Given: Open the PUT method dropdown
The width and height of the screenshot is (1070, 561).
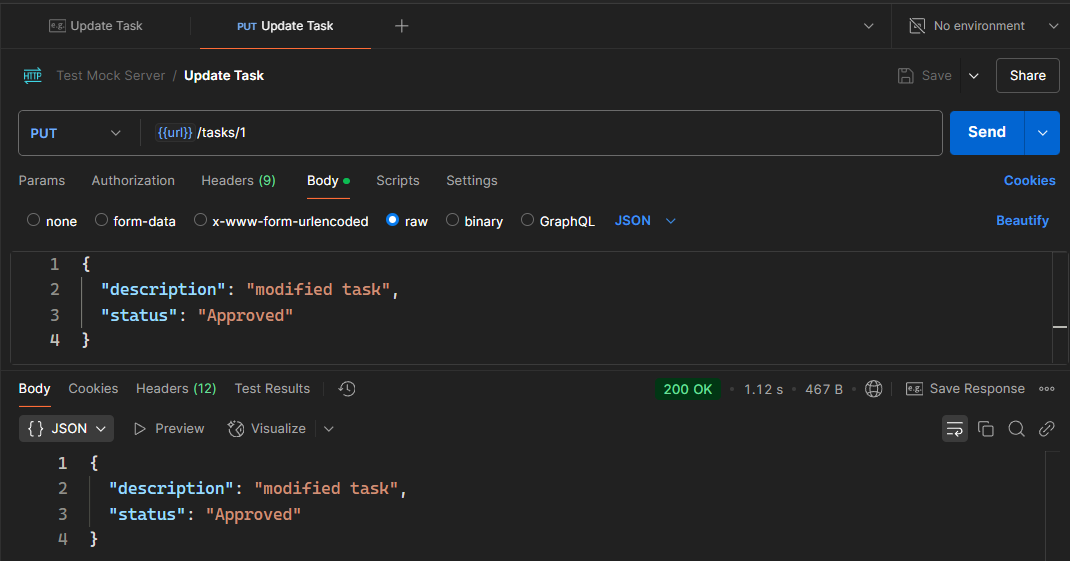Looking at the screenshot, I should click(75, 133).
